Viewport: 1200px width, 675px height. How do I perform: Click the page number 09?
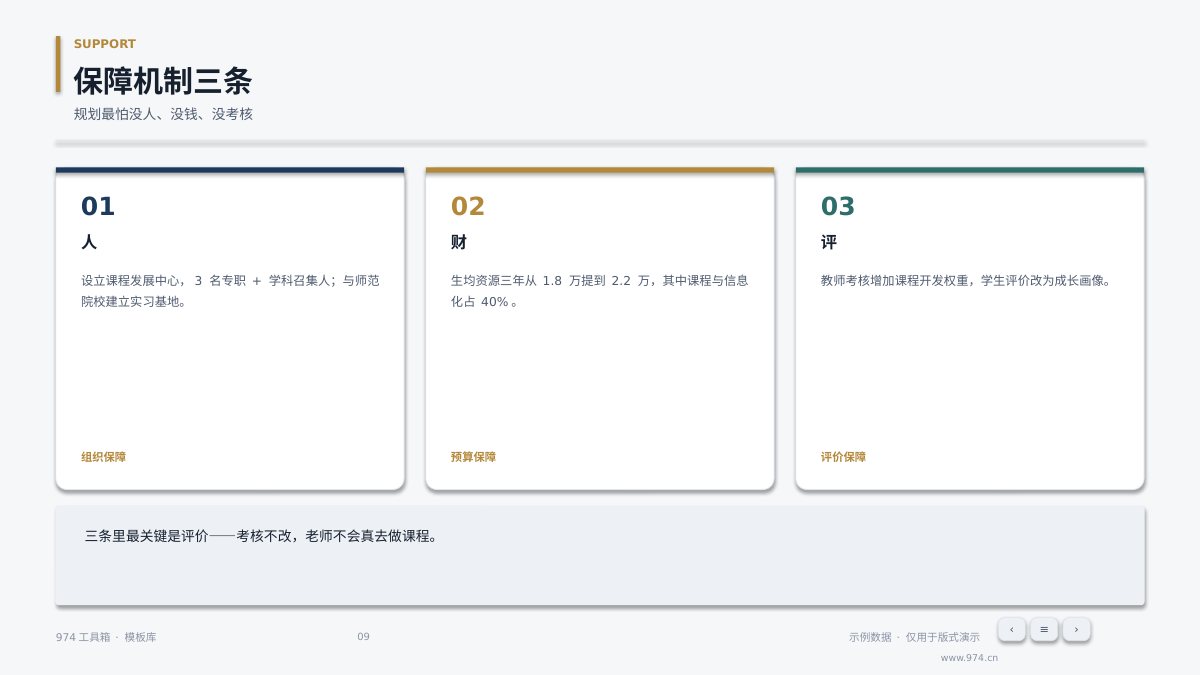coord(363,637)
